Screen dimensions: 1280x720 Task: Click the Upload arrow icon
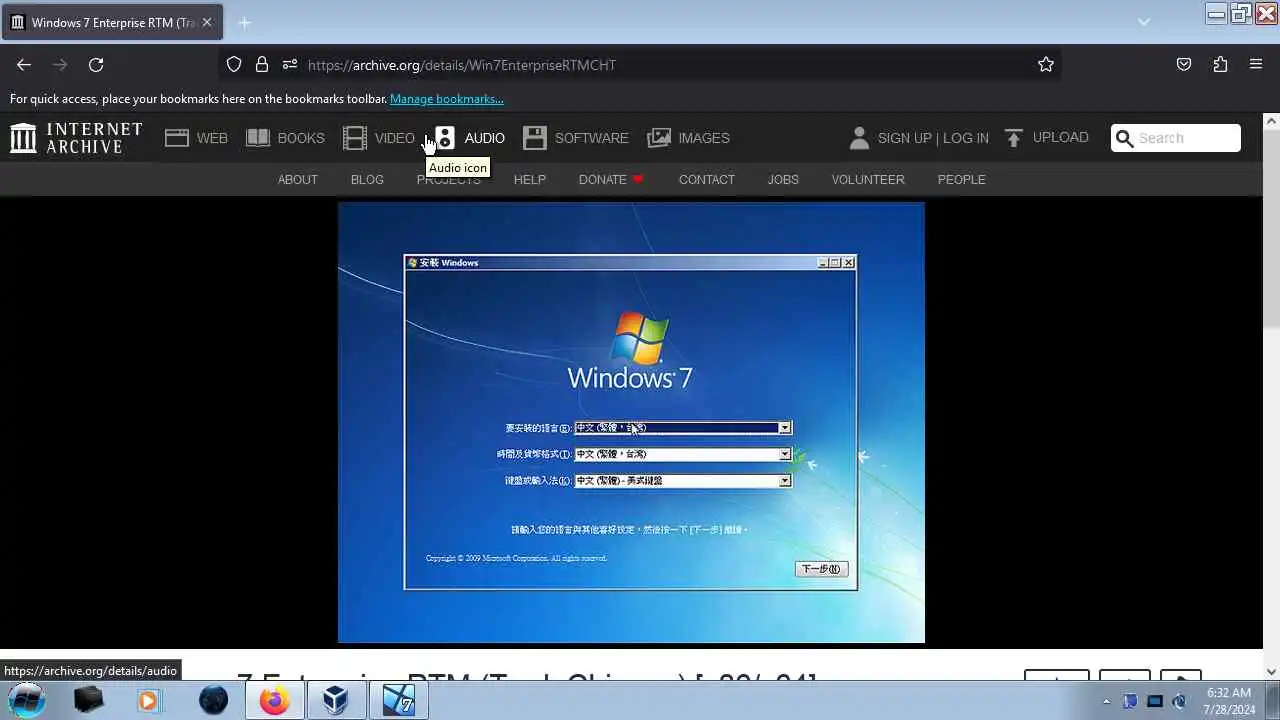click(1014, 138)
